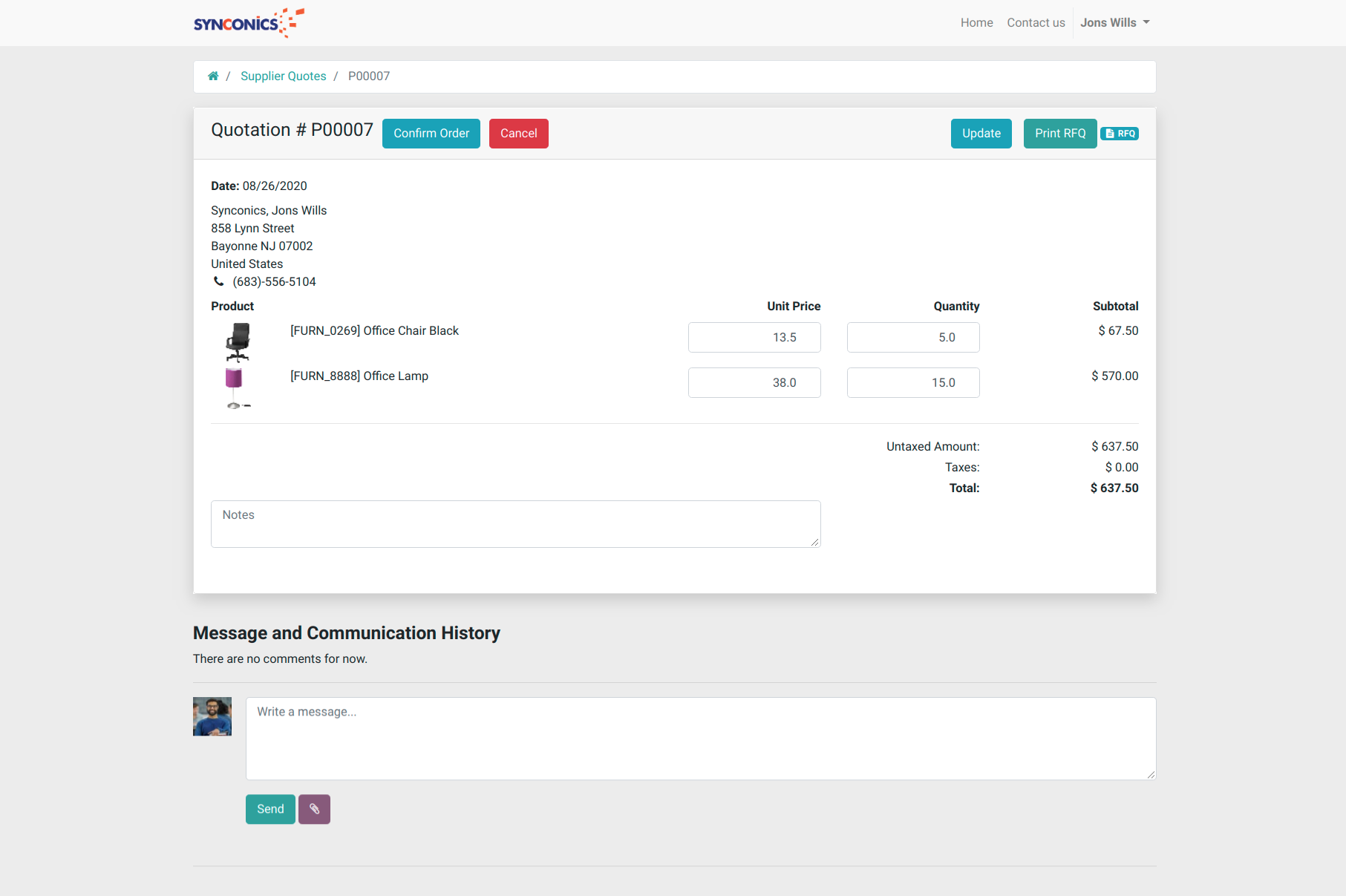Click the Print RFQ button

(x=1059, y=134)
